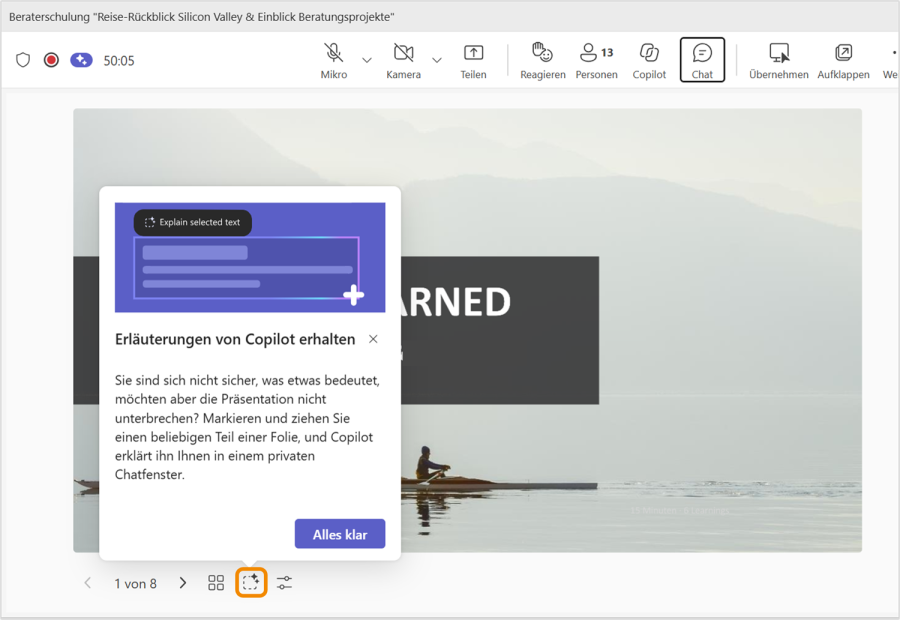Click the purple Copilot sparkle badge
900x620 pixels.
tap(82, 60)
